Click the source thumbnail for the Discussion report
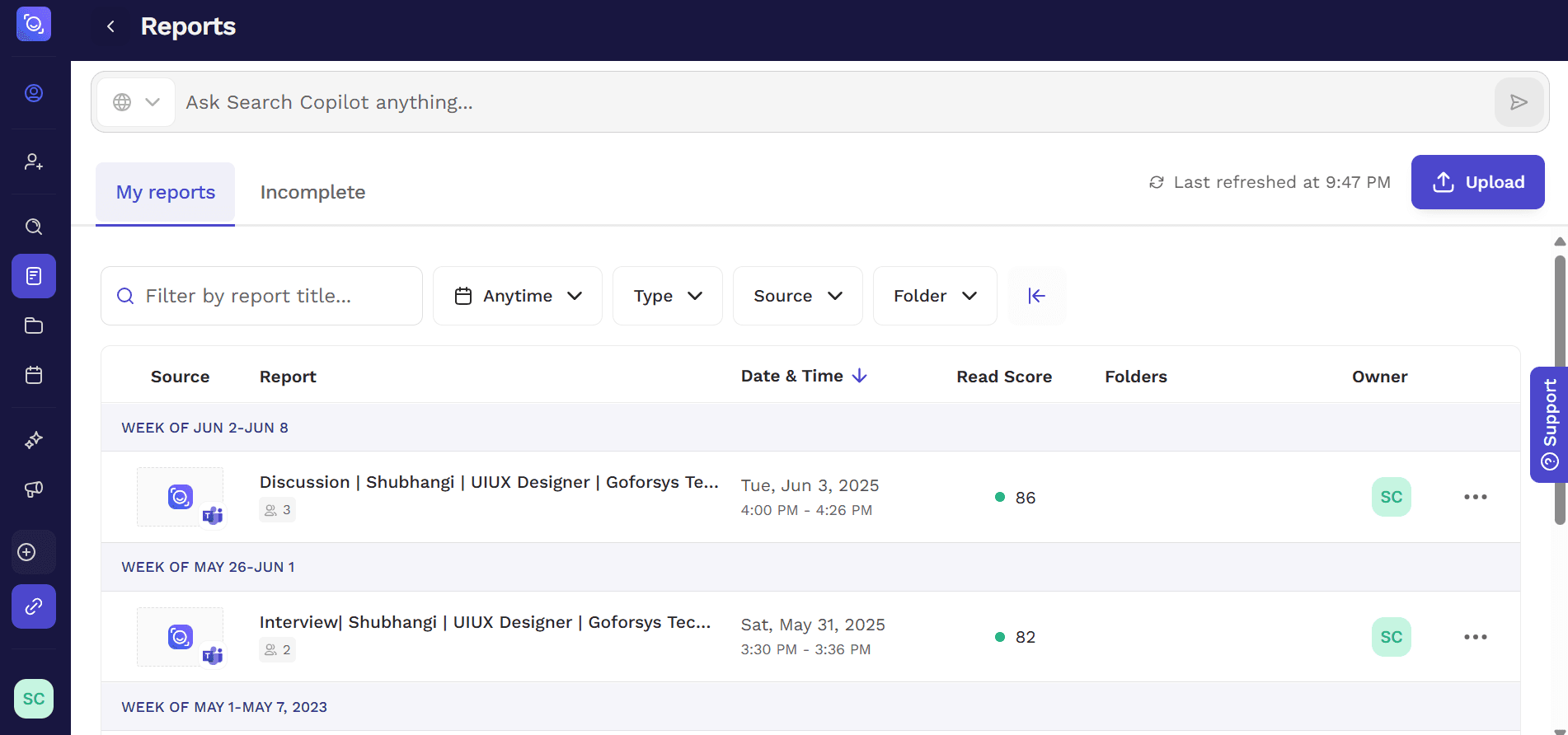This screenshot has width=1568, height=735. (x=180, y=497)
